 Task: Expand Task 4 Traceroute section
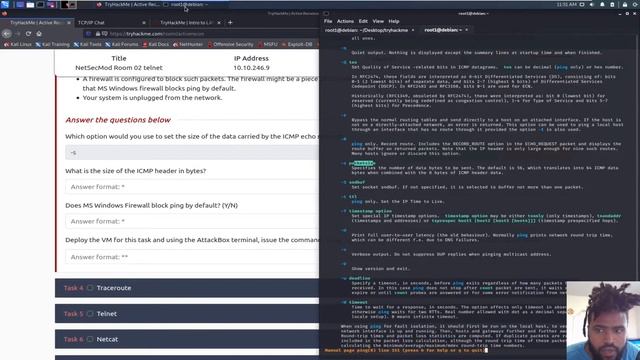[x=187, y=288]
